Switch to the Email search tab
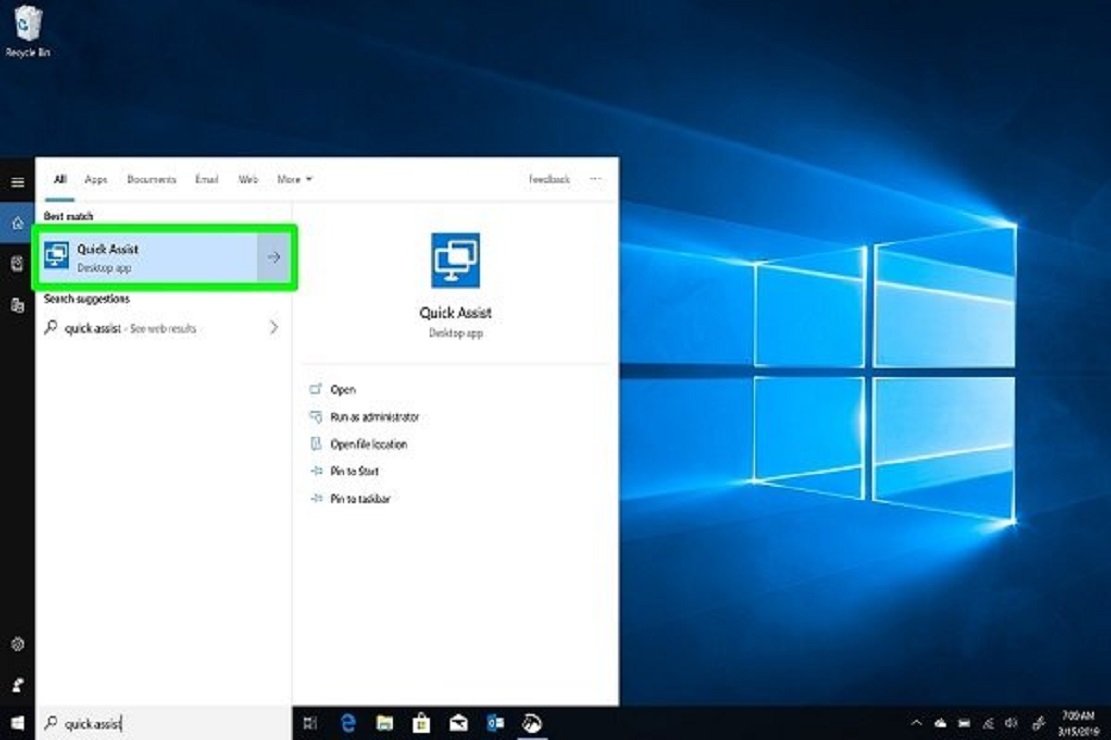Image resolution: width=1111 pixels, height=740 pixels. pyautogui.click(x=207, y=179)
